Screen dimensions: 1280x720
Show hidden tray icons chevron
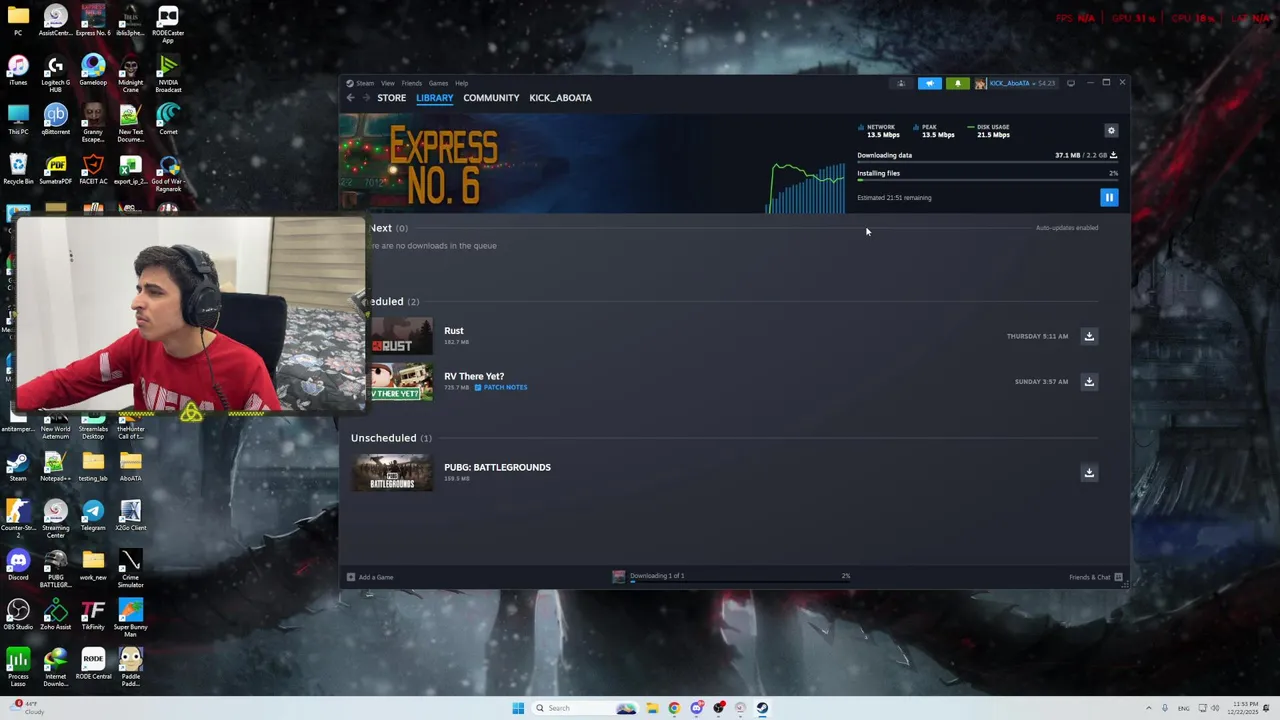(x=1149, y=708)
